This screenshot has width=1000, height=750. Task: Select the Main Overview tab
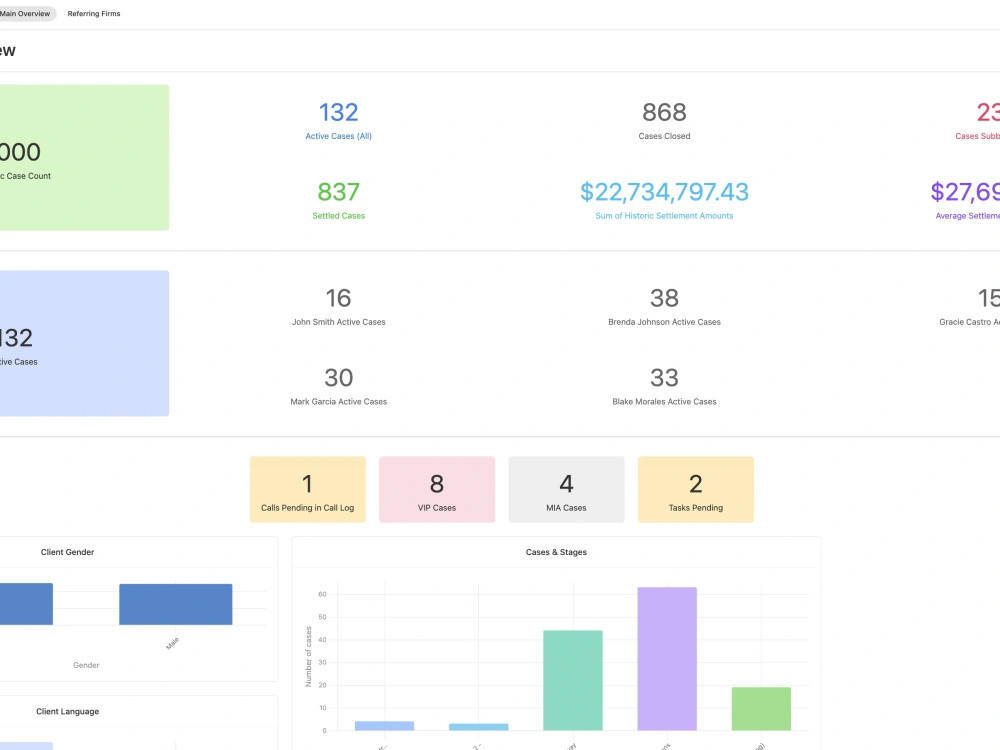coord(27,13)
